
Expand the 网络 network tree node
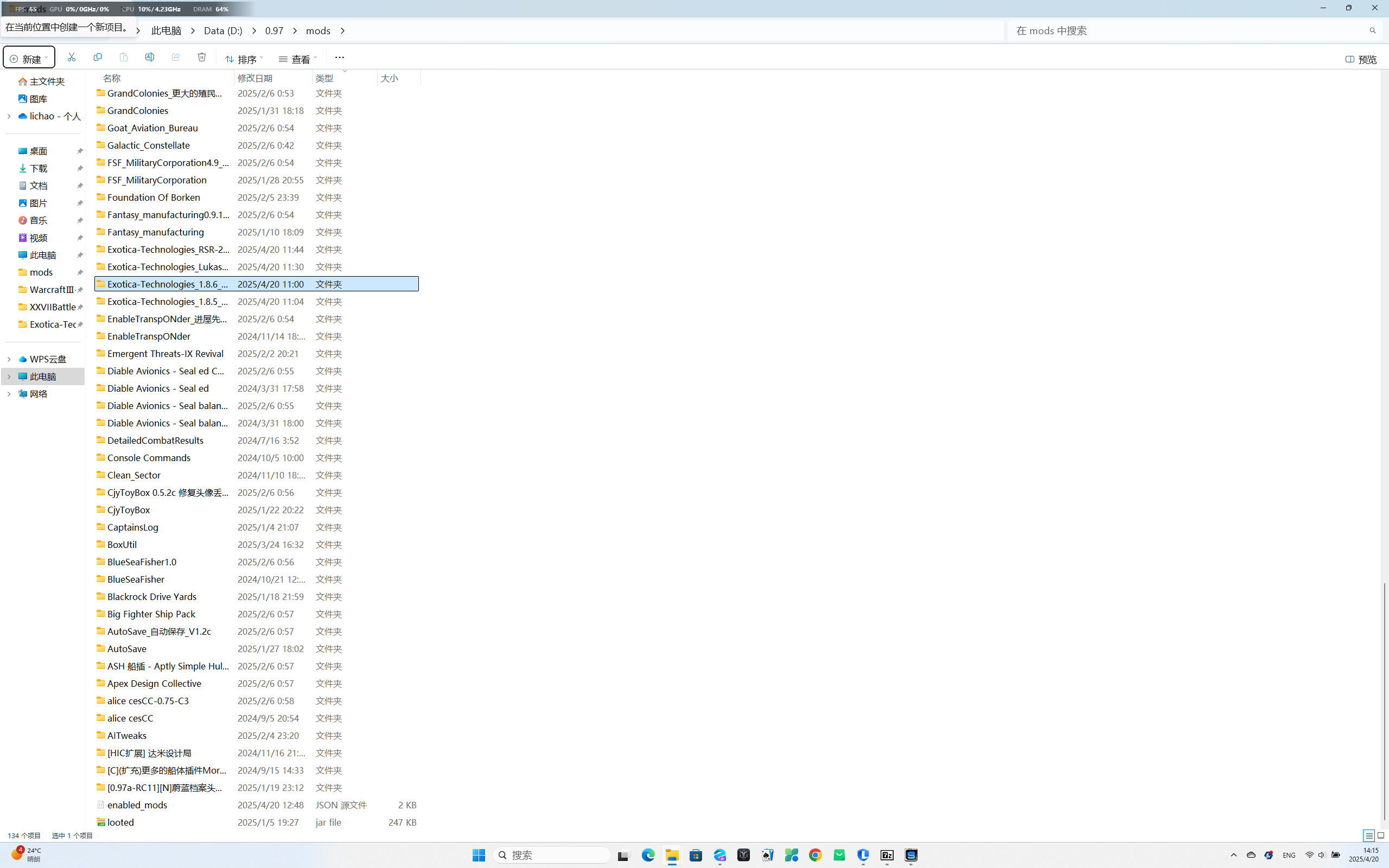[9, 394]
